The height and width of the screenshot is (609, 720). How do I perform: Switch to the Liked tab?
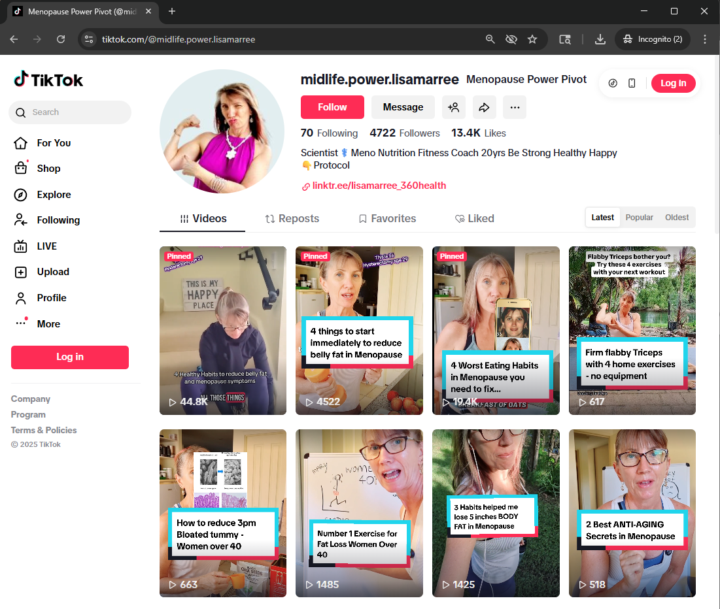(474, 219)
